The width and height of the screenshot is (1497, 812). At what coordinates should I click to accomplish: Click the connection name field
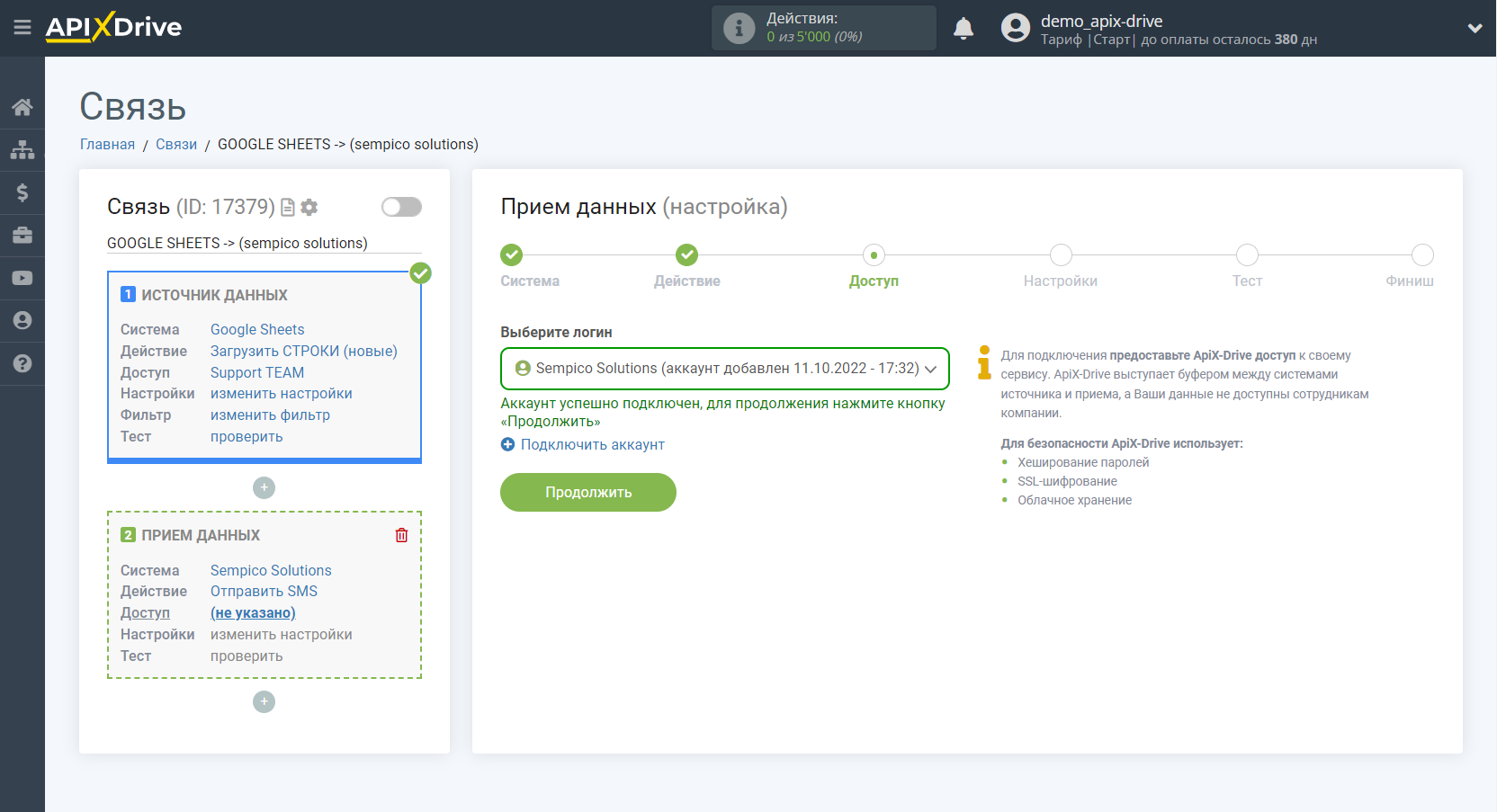click(264, 244)
